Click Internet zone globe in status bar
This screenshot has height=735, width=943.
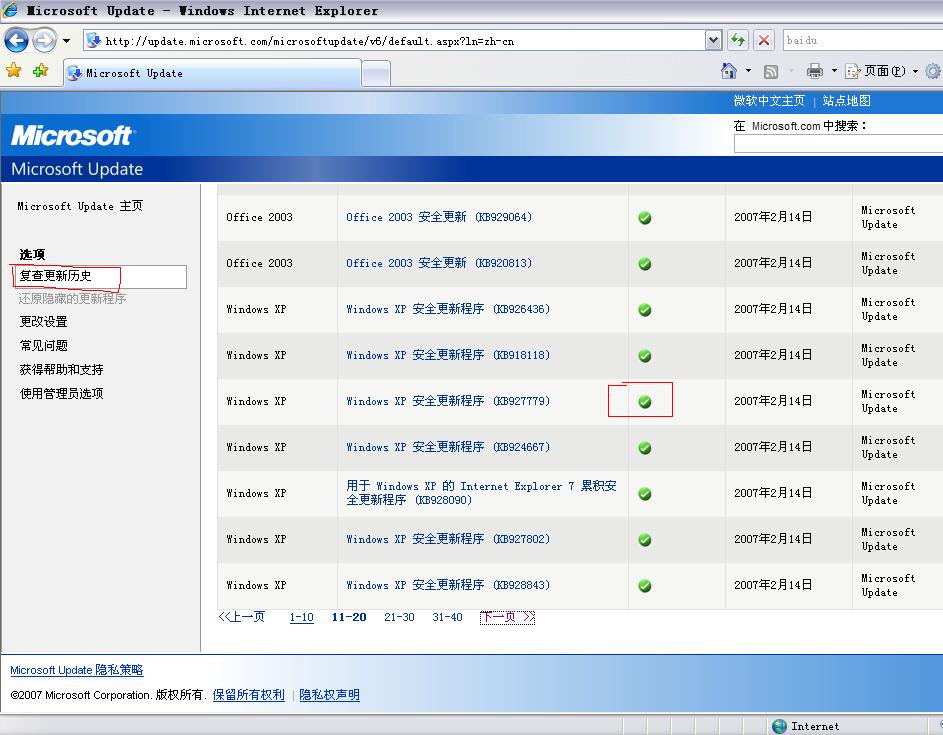click(x=779, y=726)
